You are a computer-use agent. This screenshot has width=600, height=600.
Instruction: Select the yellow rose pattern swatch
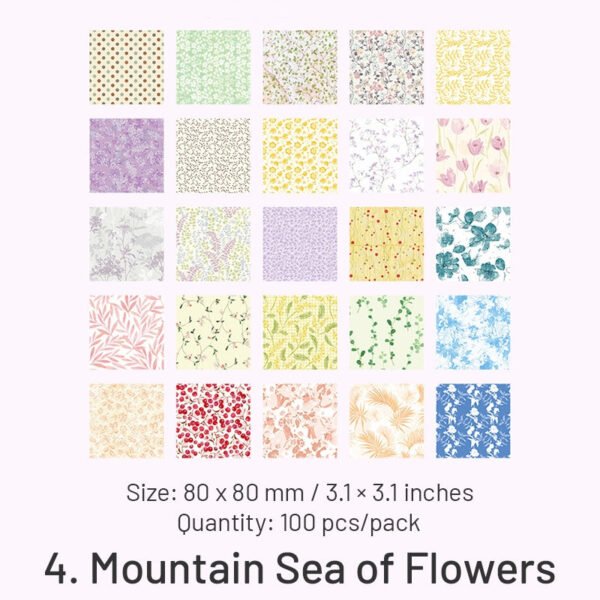tap(300, 155)
